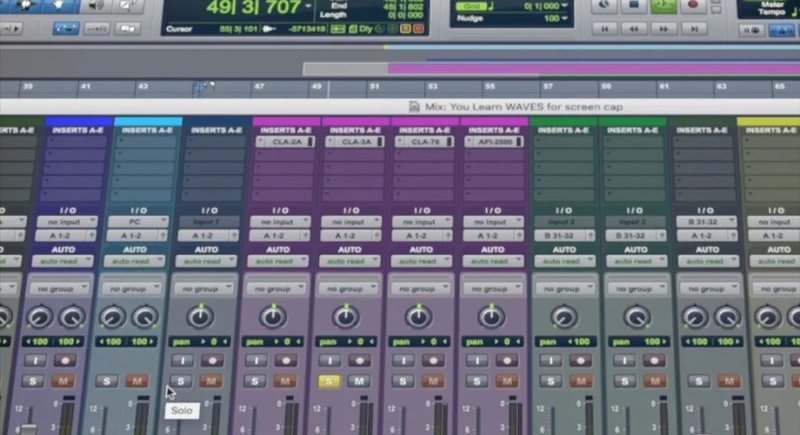Image resolution: width=800 pixels, height=435 pixels.
Task: Return to zero with the transport button
Action: pos(605,29)
